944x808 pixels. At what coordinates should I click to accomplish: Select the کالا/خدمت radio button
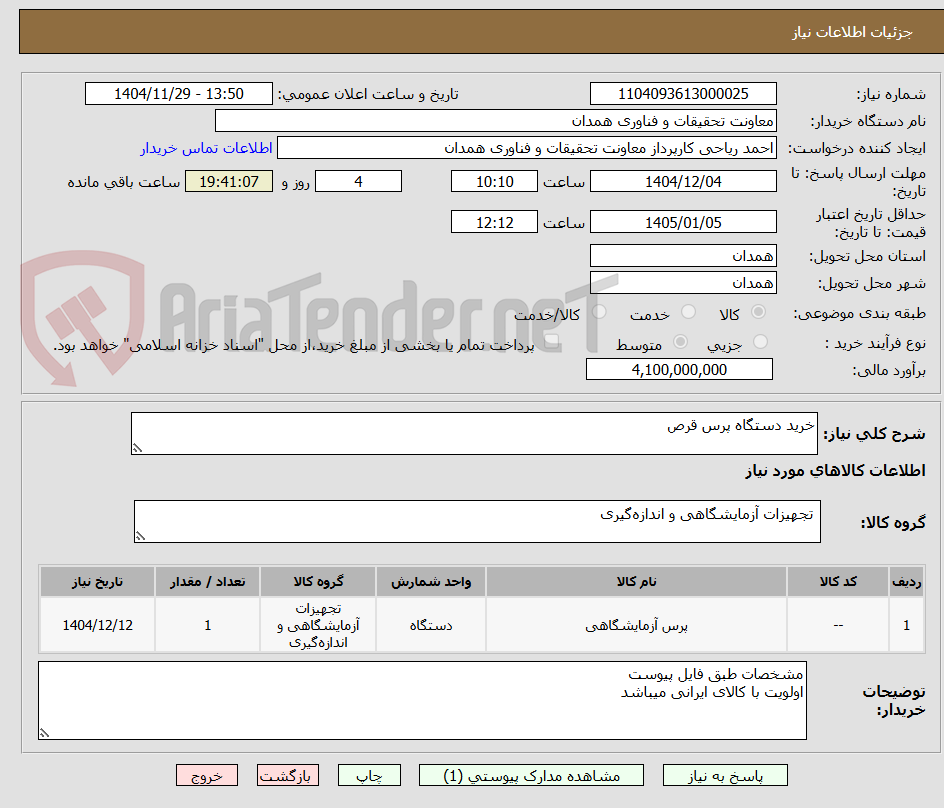[599, 312]
